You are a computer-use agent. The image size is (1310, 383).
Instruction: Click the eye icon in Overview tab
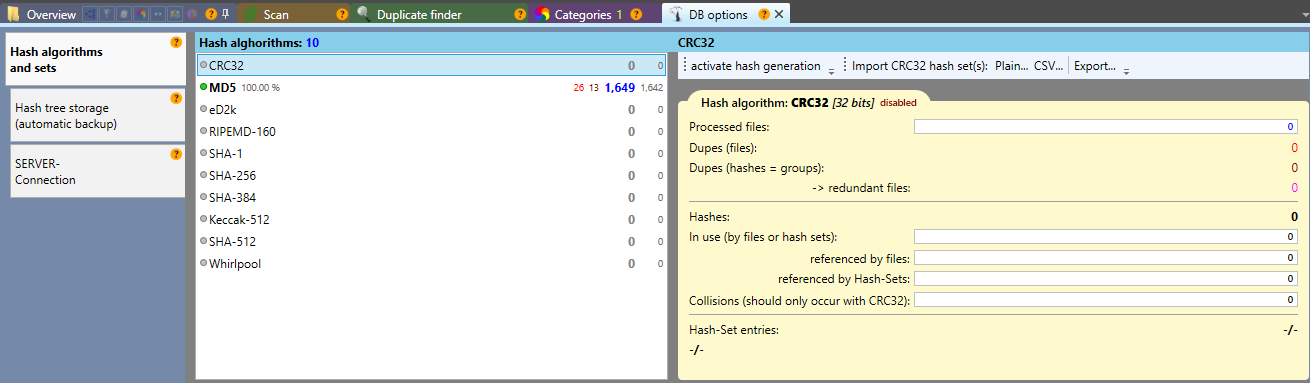159,15
